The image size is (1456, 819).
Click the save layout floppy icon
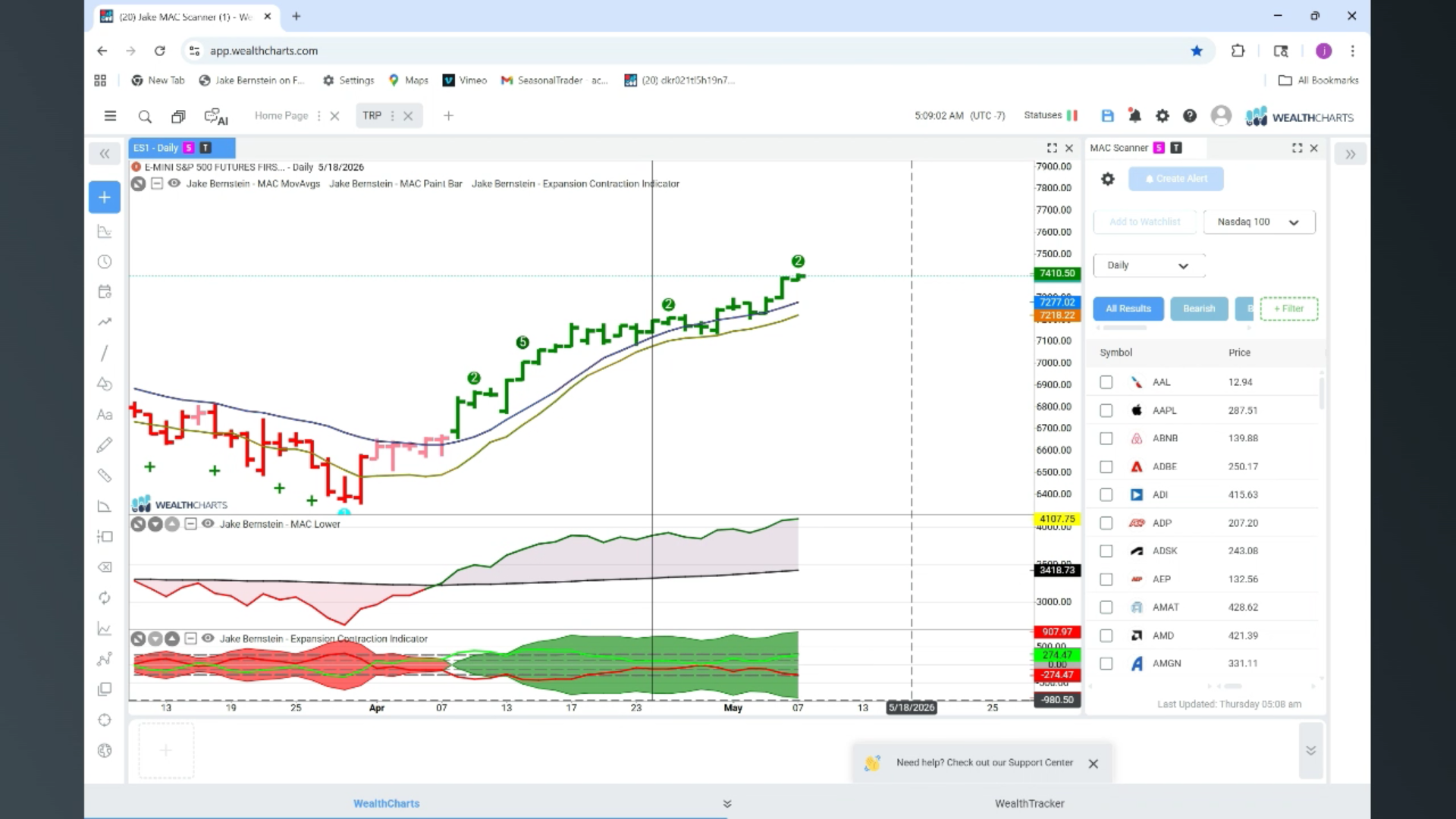[x=1107, y=116]
